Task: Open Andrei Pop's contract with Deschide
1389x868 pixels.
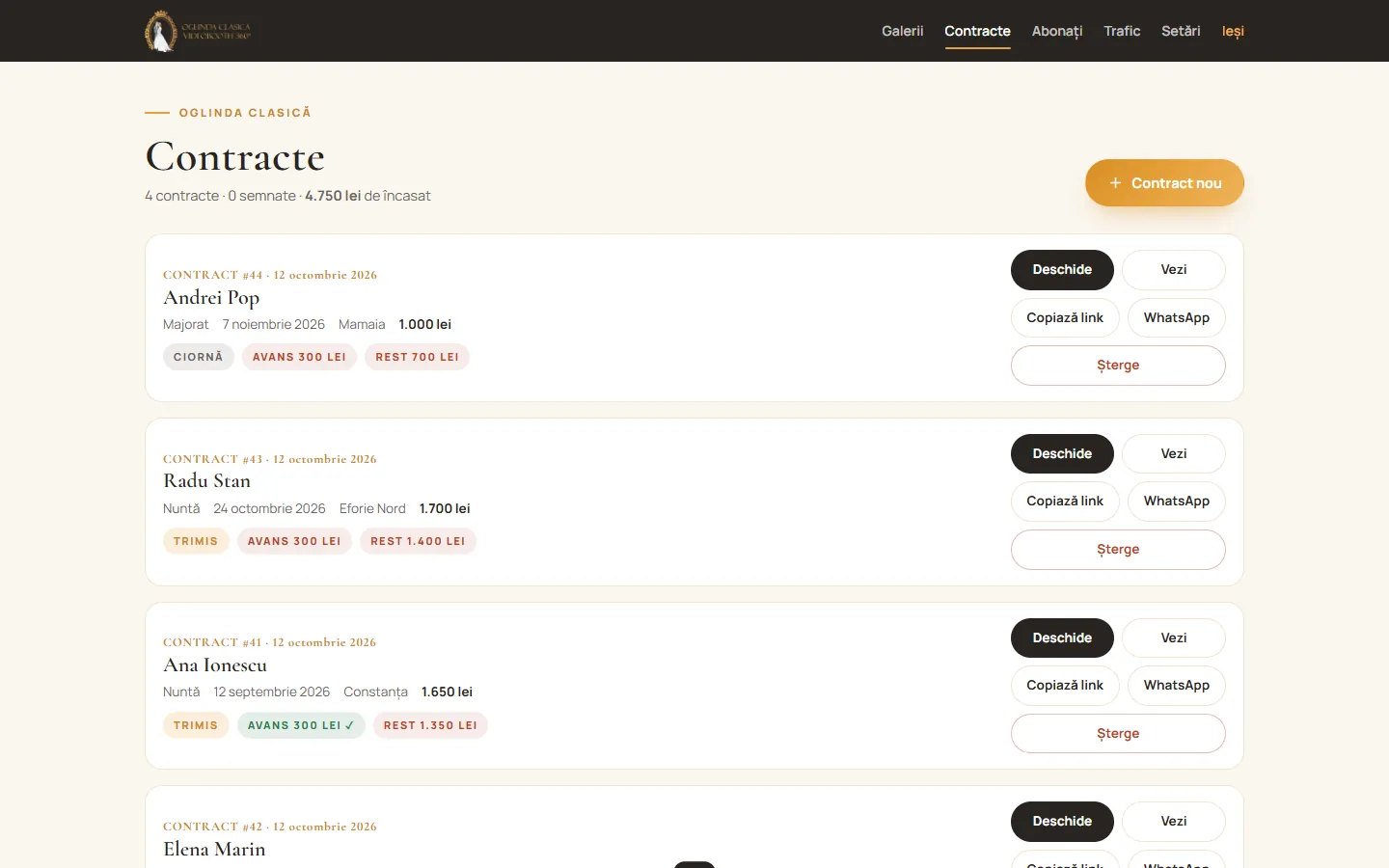Action: (1062, 270)
